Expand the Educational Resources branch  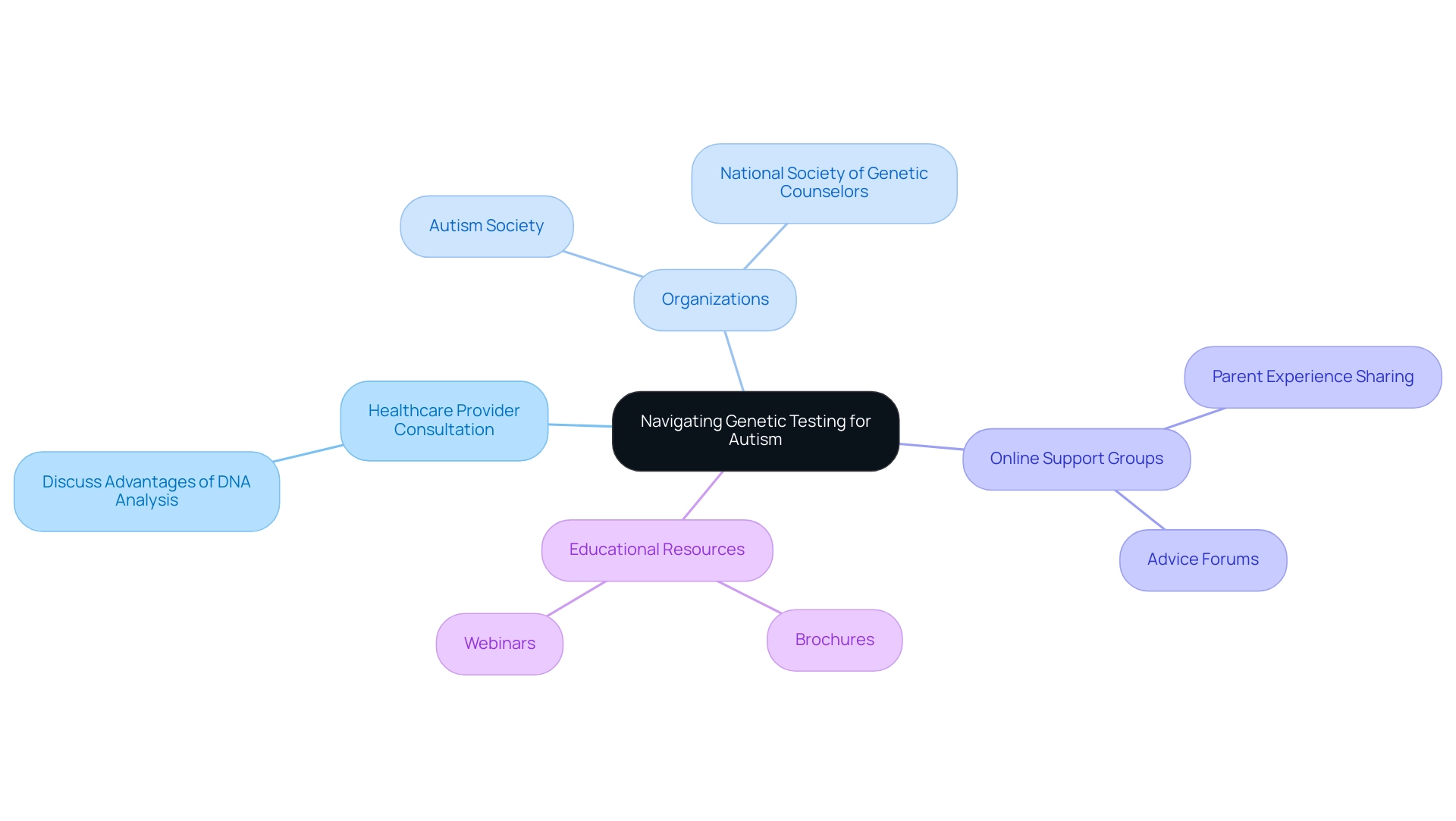pyautogui.click(x=656, y=548)
